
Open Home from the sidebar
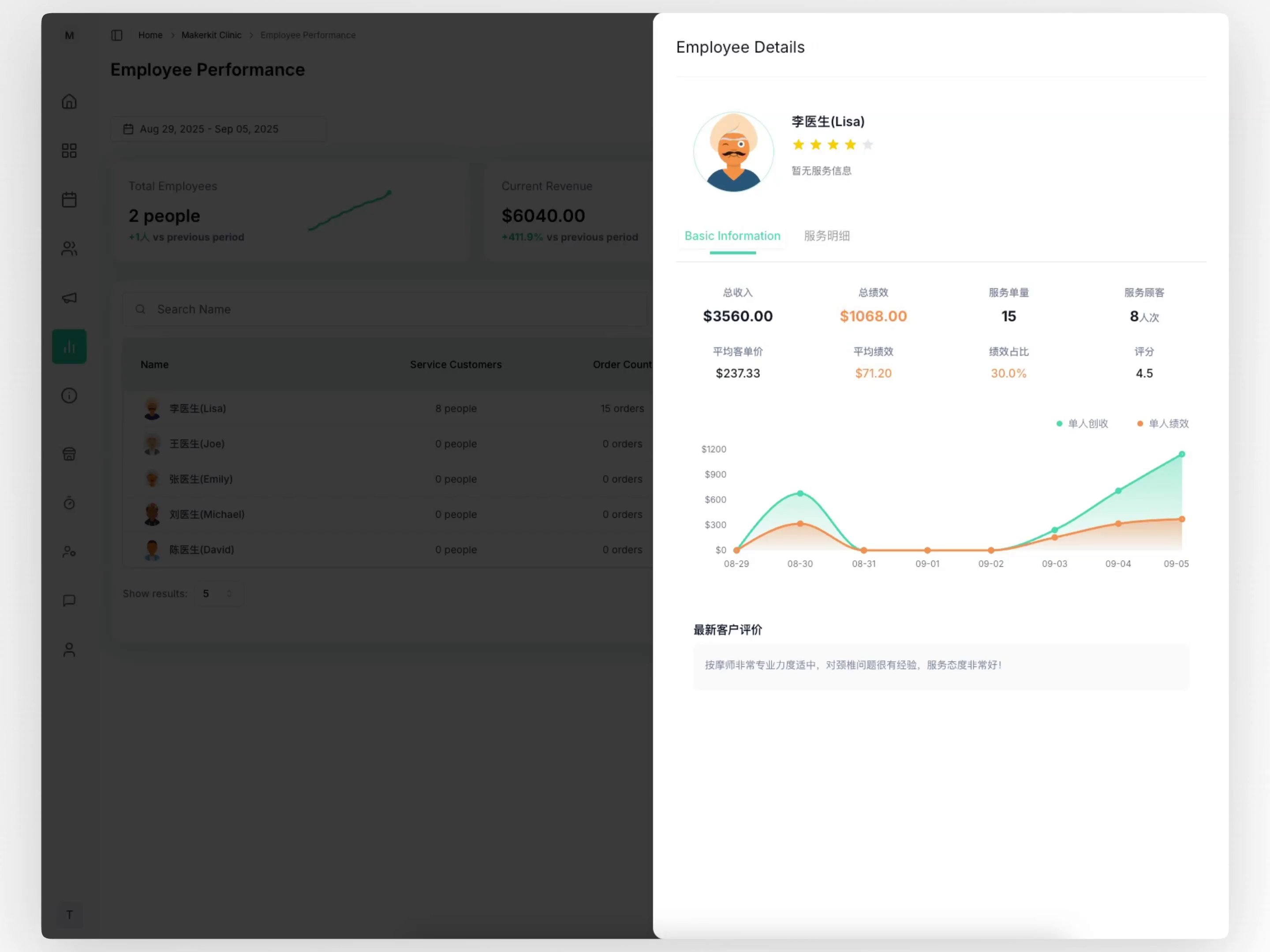point(69,101)
